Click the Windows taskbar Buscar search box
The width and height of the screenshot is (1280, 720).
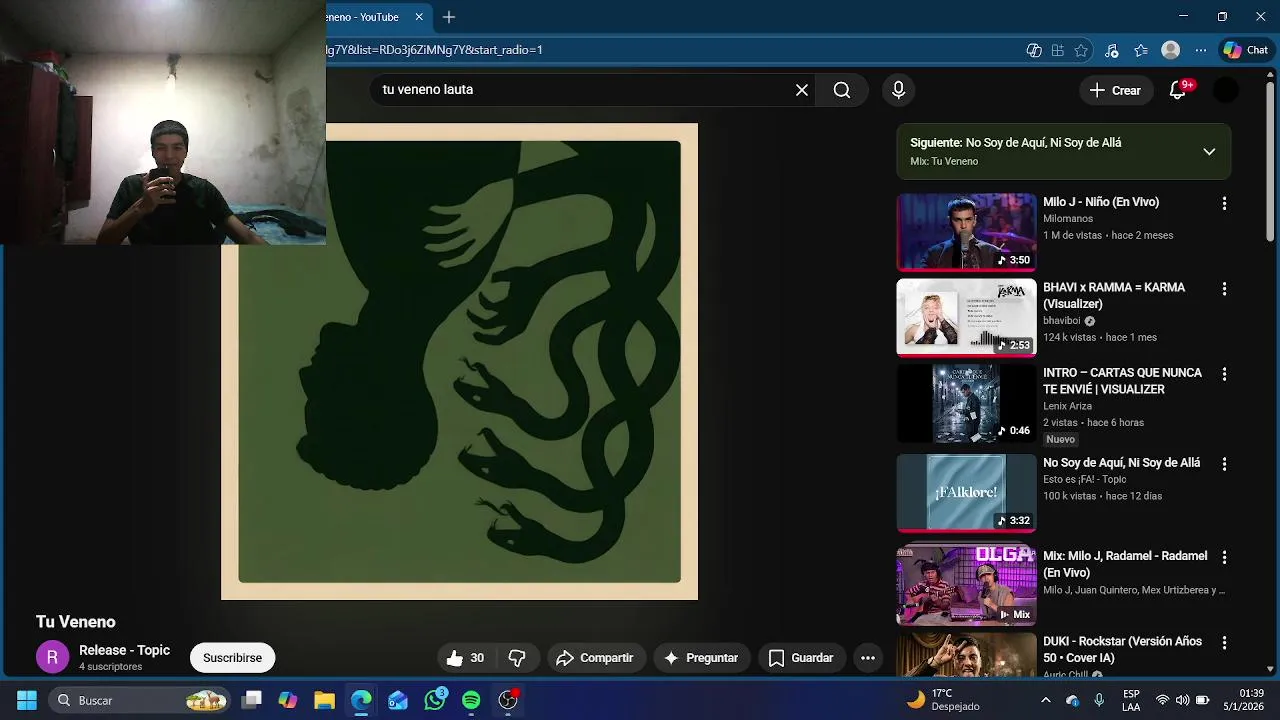click(138, 700)
